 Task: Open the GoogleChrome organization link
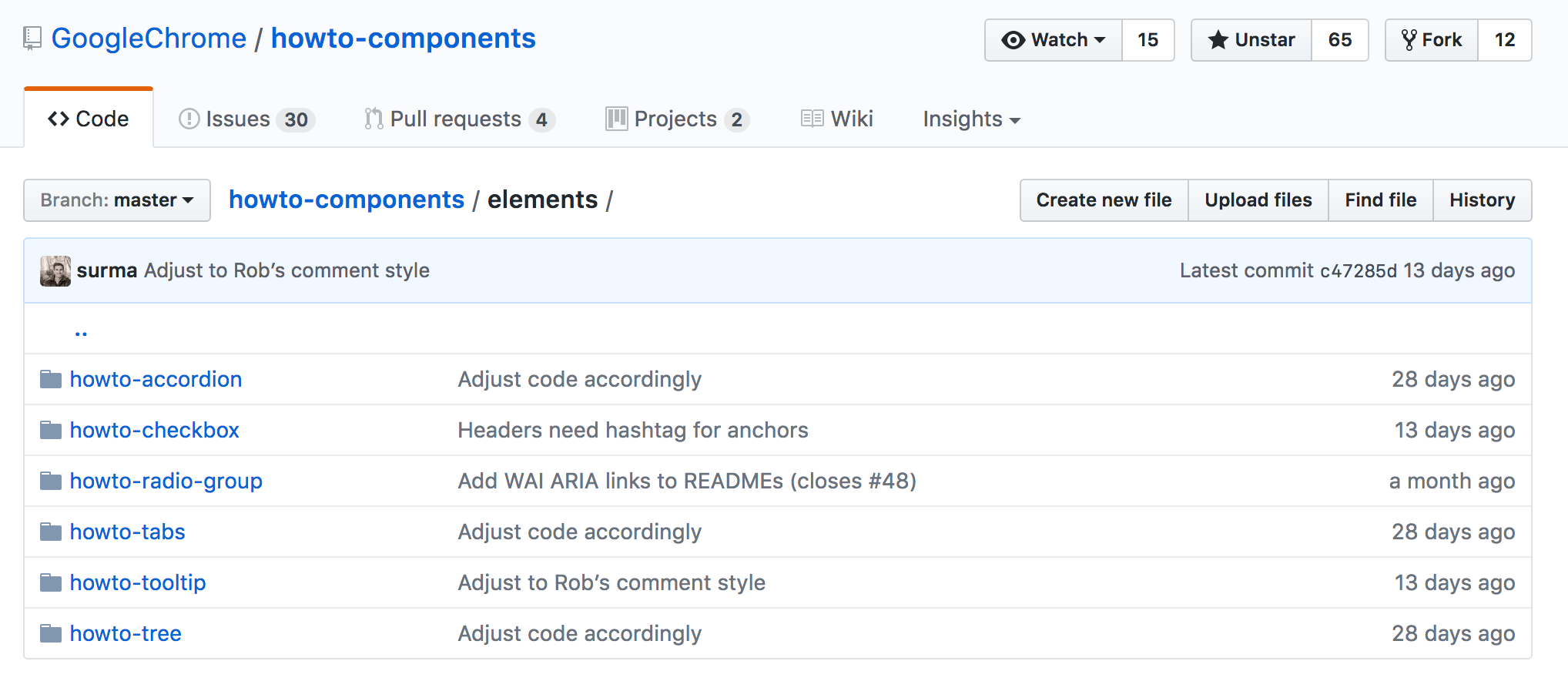coord(149,39)
